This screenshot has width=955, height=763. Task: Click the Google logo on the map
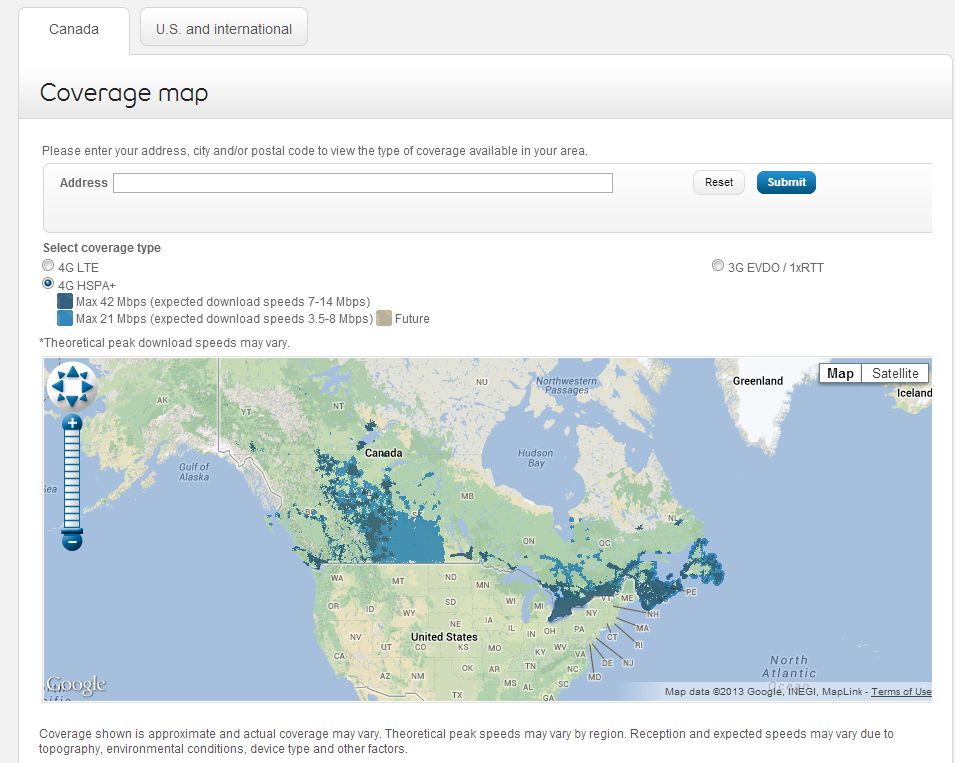76,685
